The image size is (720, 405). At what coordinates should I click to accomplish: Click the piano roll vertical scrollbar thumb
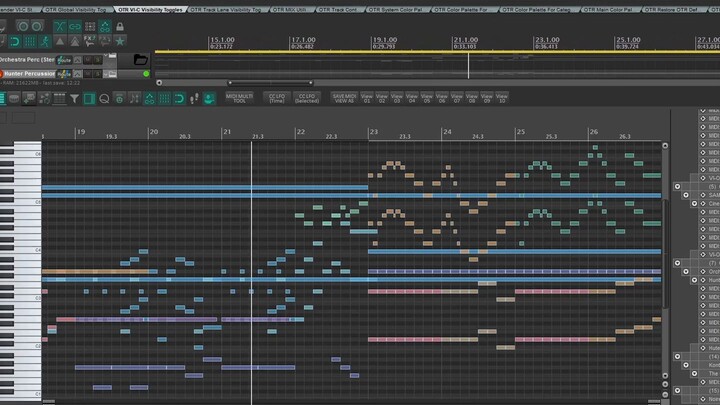click(x=664, y=254)
